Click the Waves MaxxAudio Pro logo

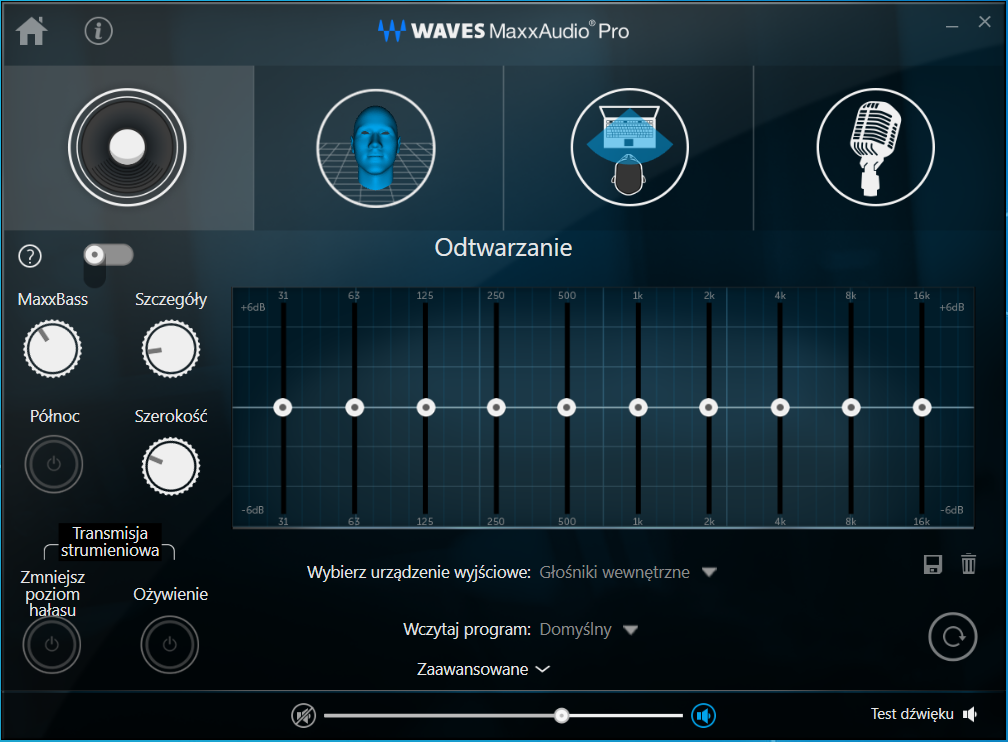(503, 30)
